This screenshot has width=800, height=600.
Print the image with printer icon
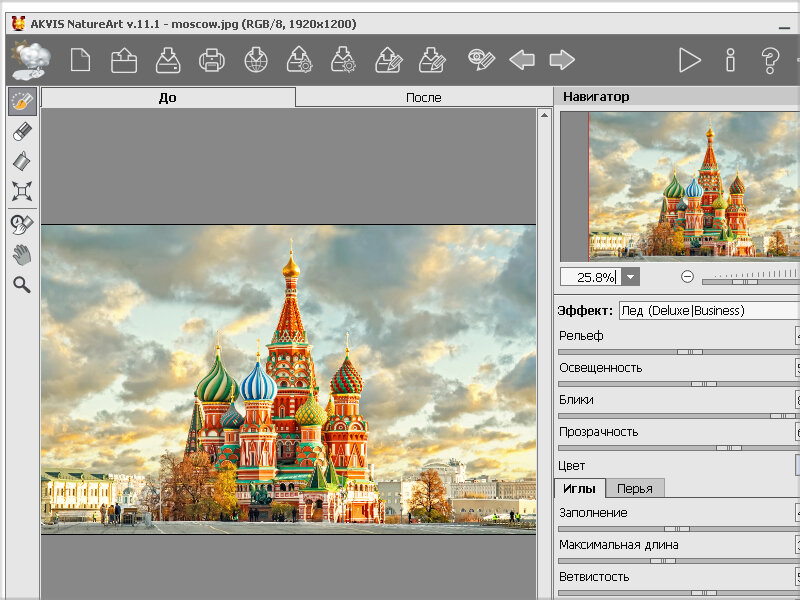point(212,60)
